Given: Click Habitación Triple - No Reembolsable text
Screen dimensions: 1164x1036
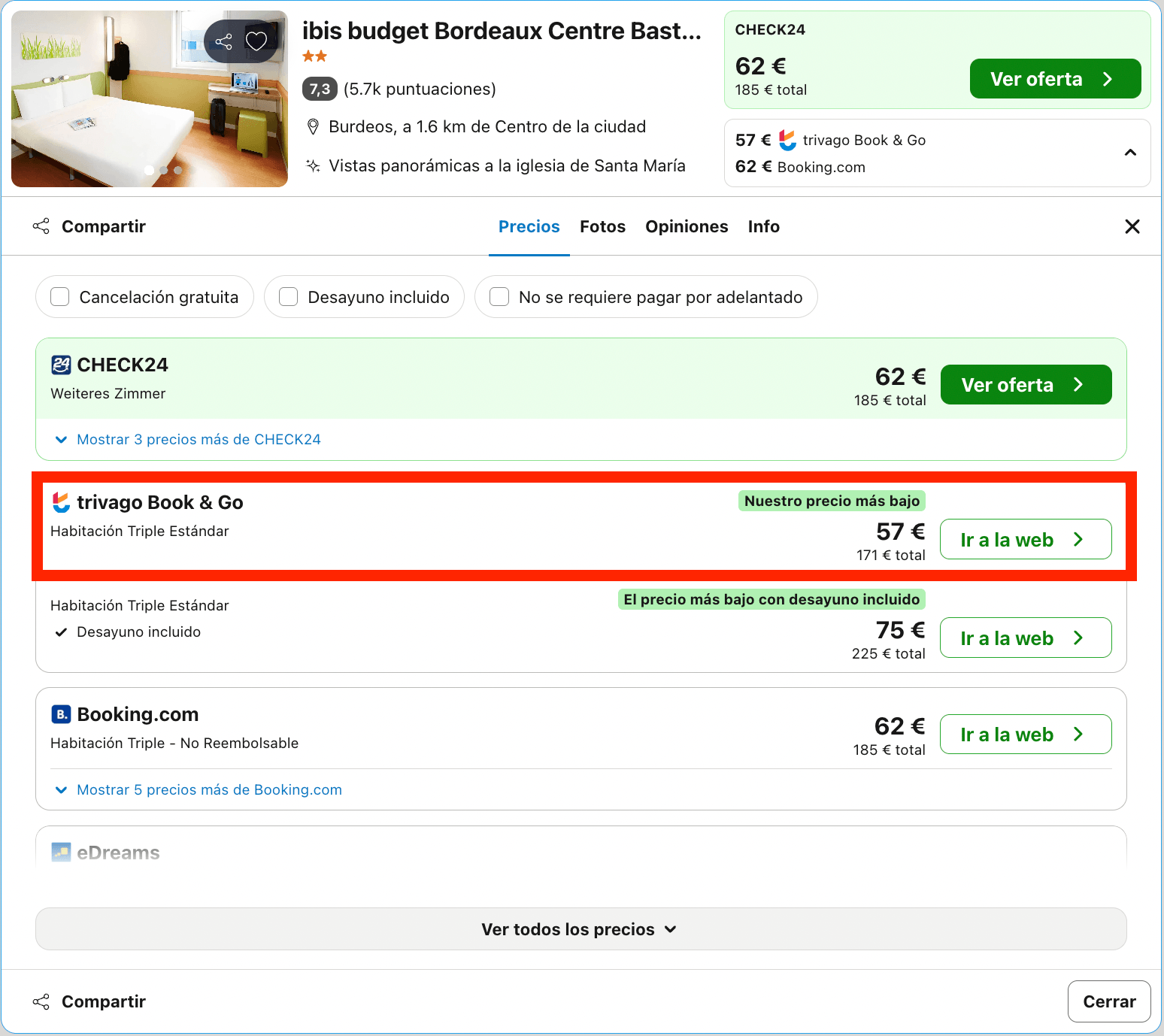Looking at the screenshot, I should (x=174, y=743).
